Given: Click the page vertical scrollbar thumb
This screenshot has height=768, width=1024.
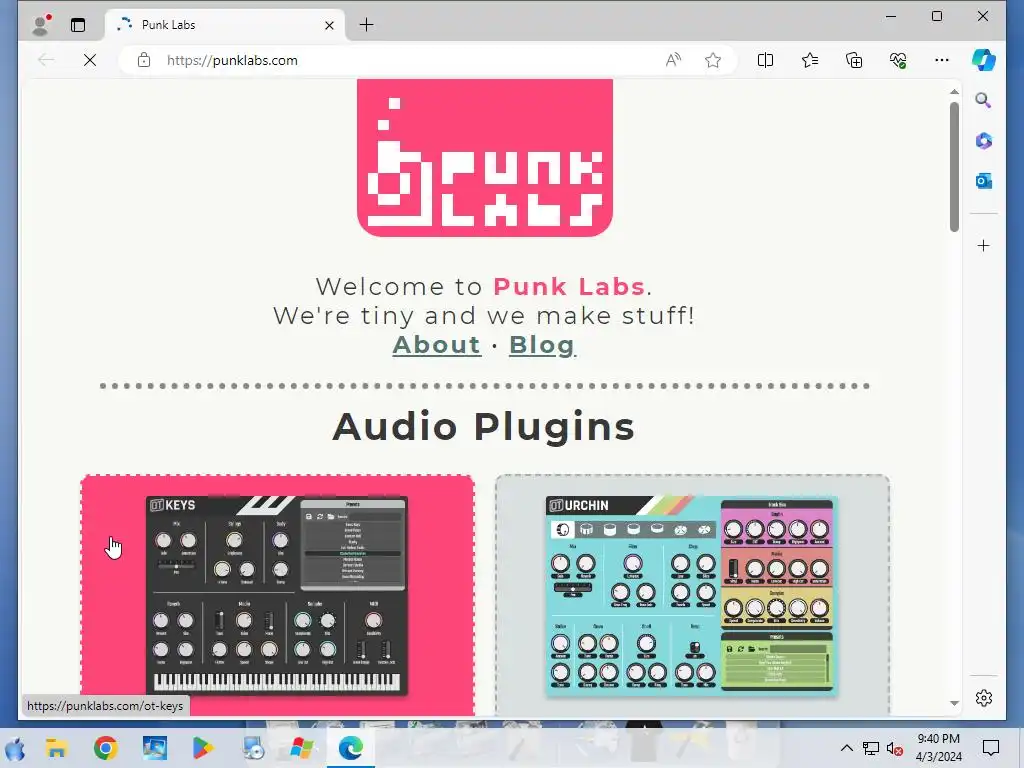Looking at the screenshot, I should click(x=954, y=167).
